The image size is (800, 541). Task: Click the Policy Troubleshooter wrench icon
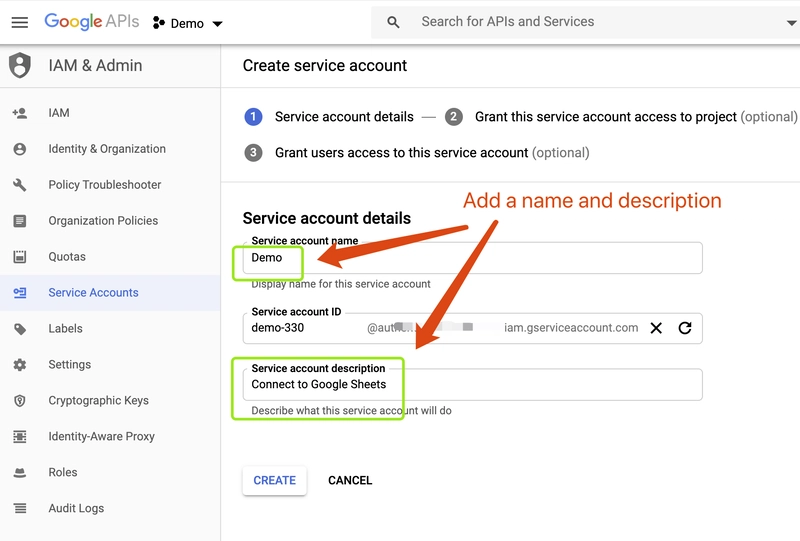19,185
